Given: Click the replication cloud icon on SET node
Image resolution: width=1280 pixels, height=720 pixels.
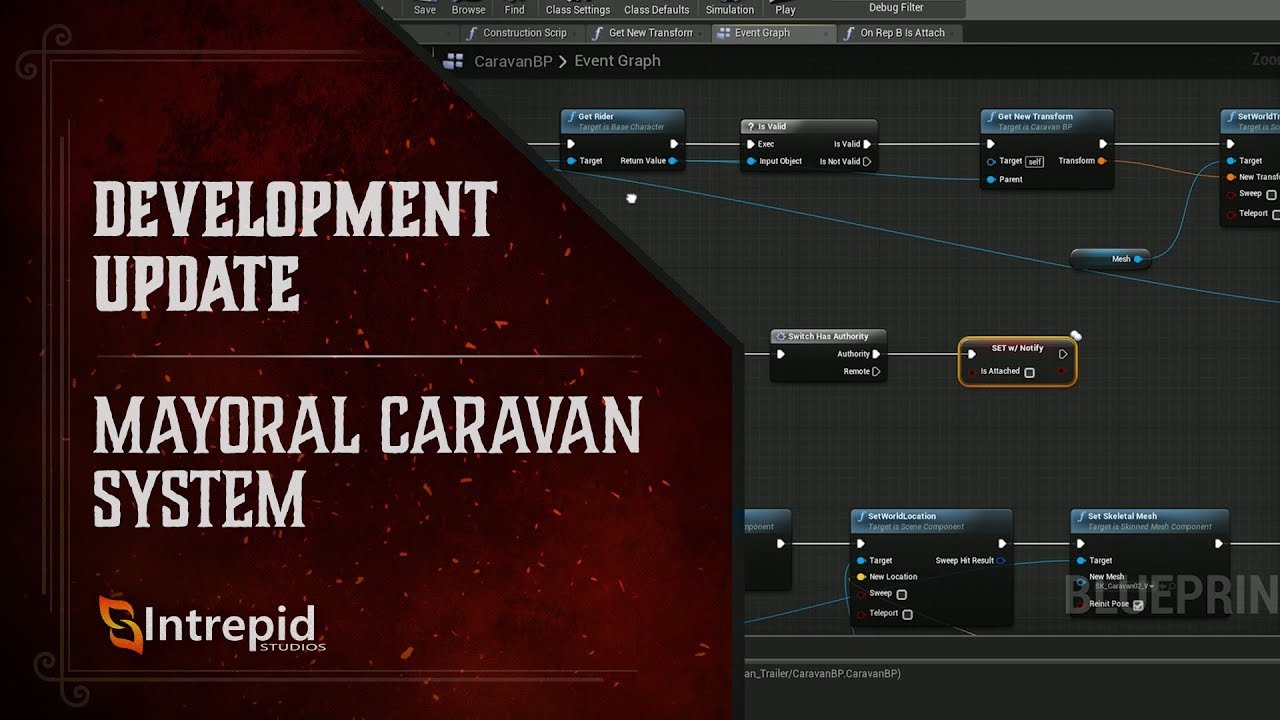Looking at the screenshot, I should tap(1075, 336).
